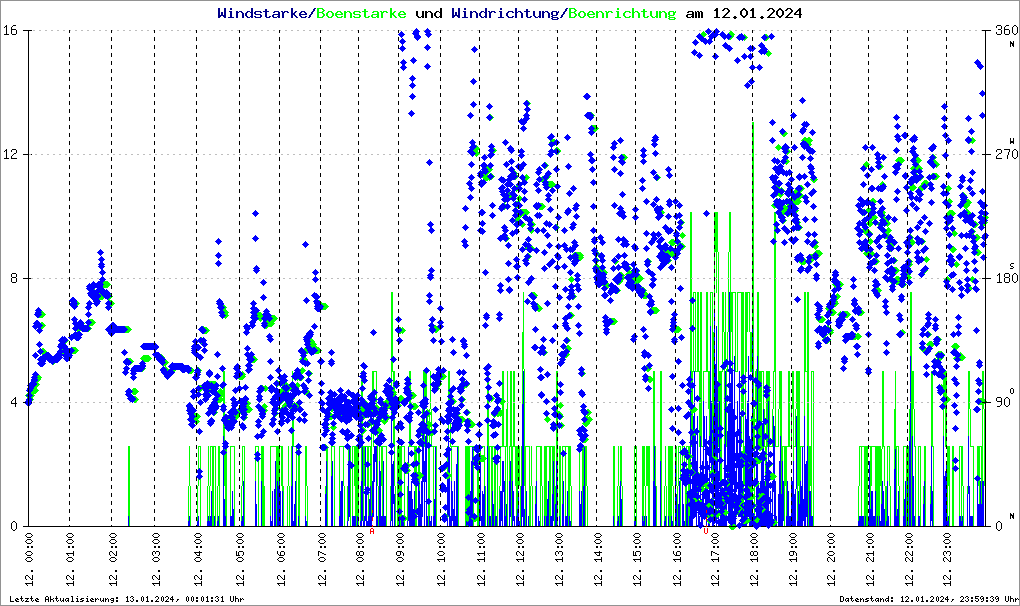The width and height of the screenshot is (1020, 606).
Task: Click the left axis value 16
Action: [x=9, y=31]
